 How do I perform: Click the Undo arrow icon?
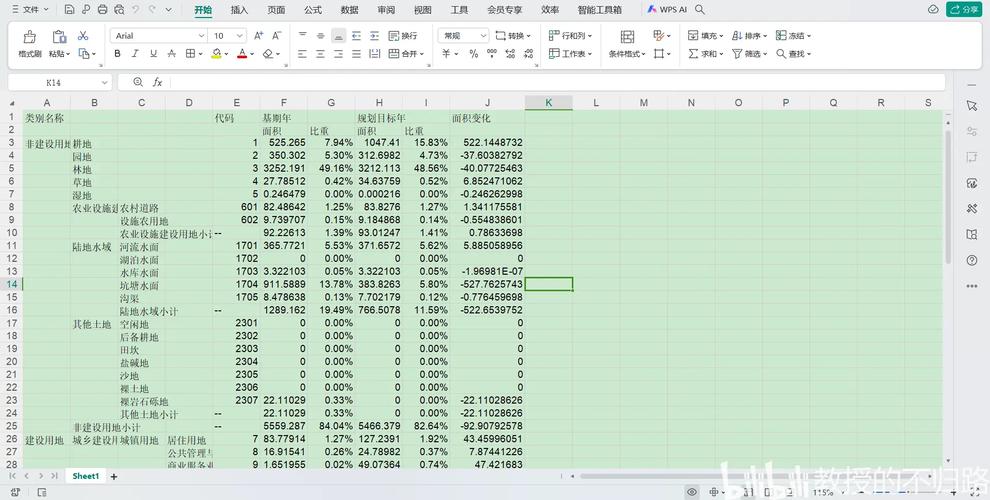pos(136,9)
